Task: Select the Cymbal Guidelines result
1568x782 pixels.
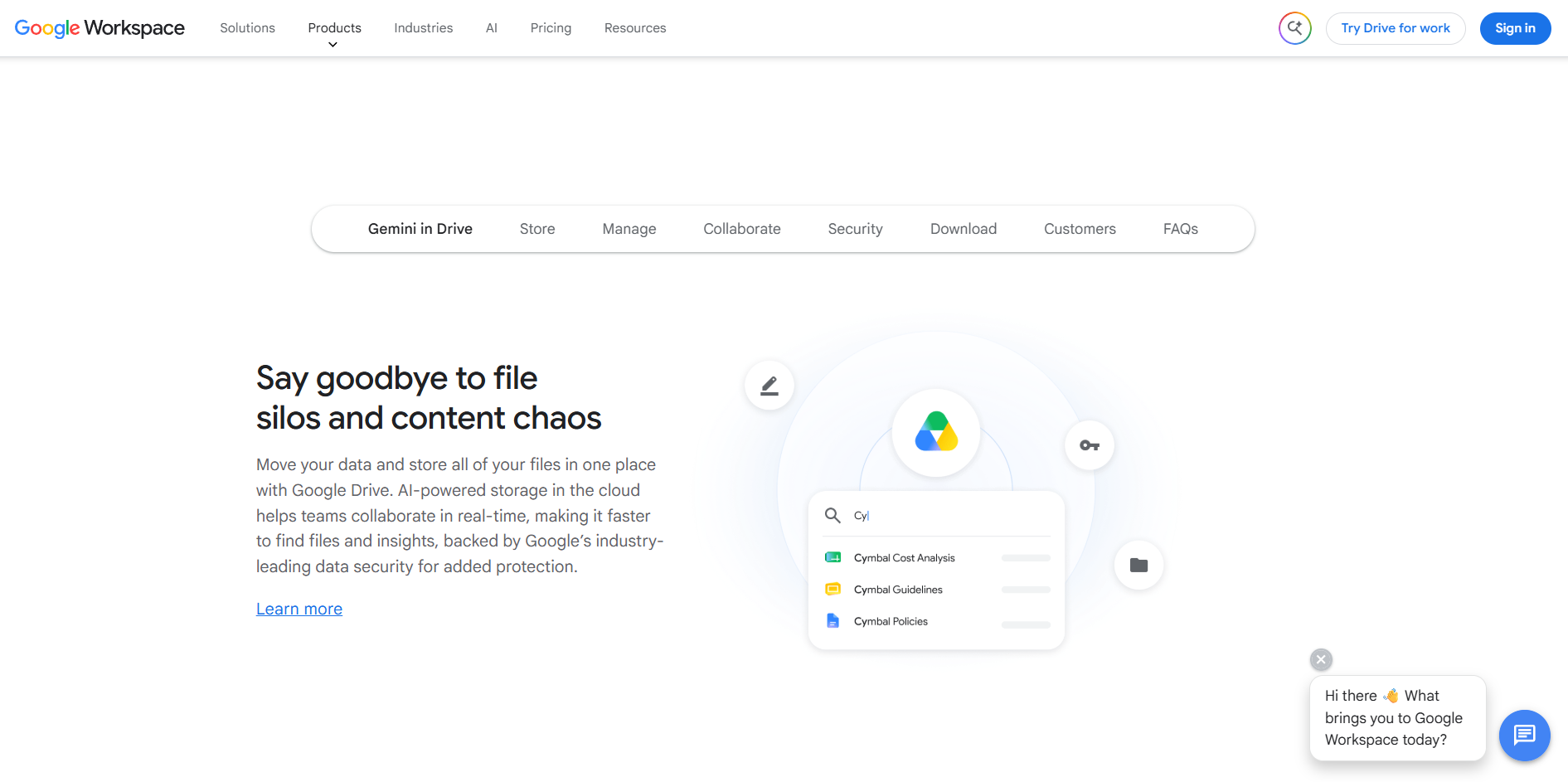Action: 937,590
